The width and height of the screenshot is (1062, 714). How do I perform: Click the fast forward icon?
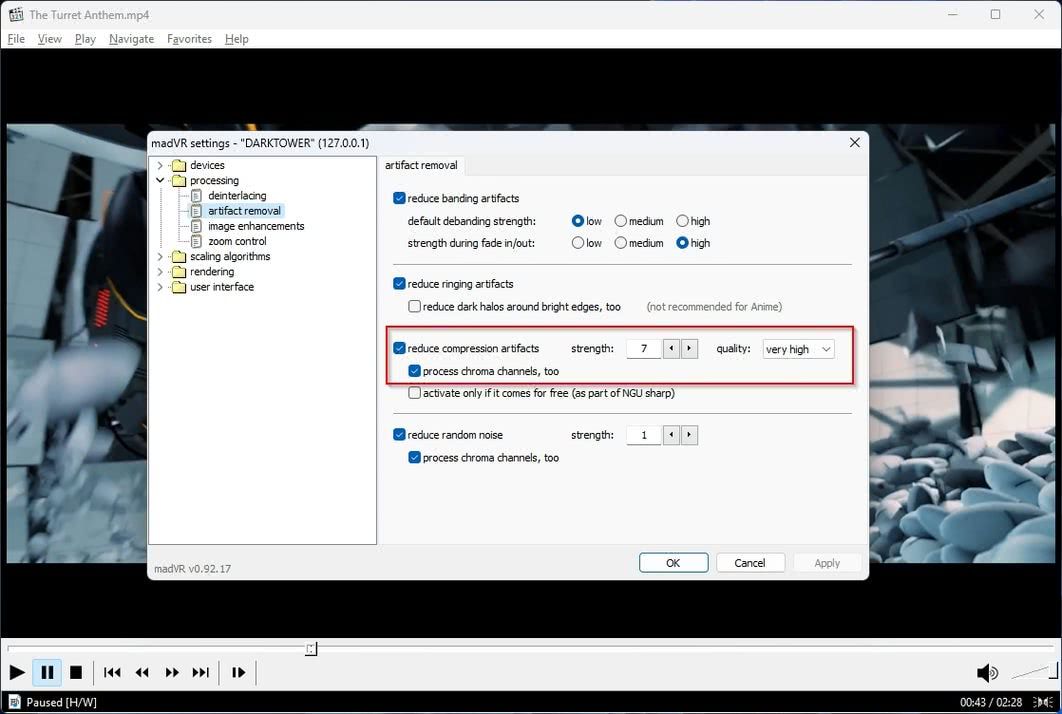pos(171,672)
